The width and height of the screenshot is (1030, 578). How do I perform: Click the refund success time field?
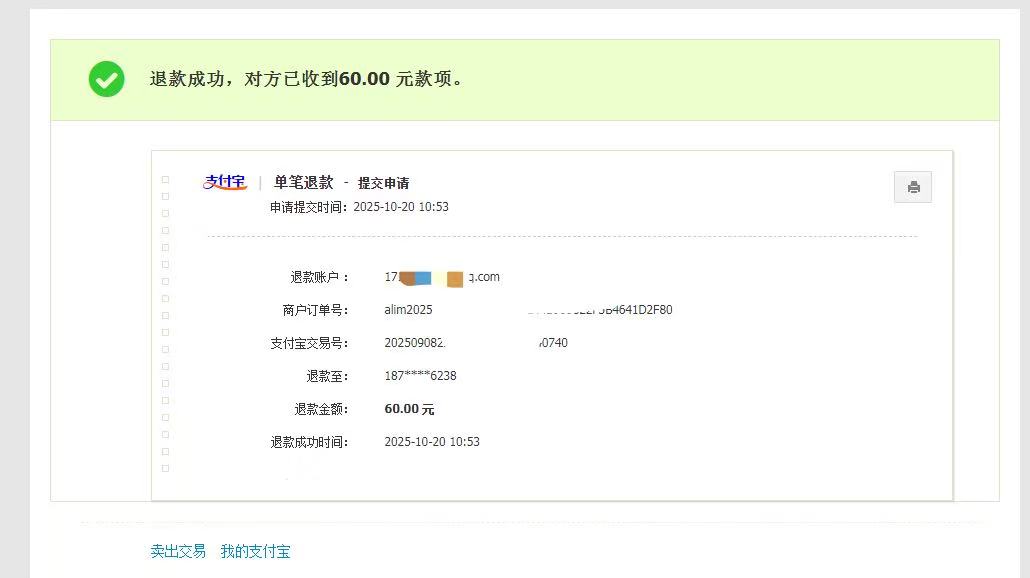pos(432,441)
